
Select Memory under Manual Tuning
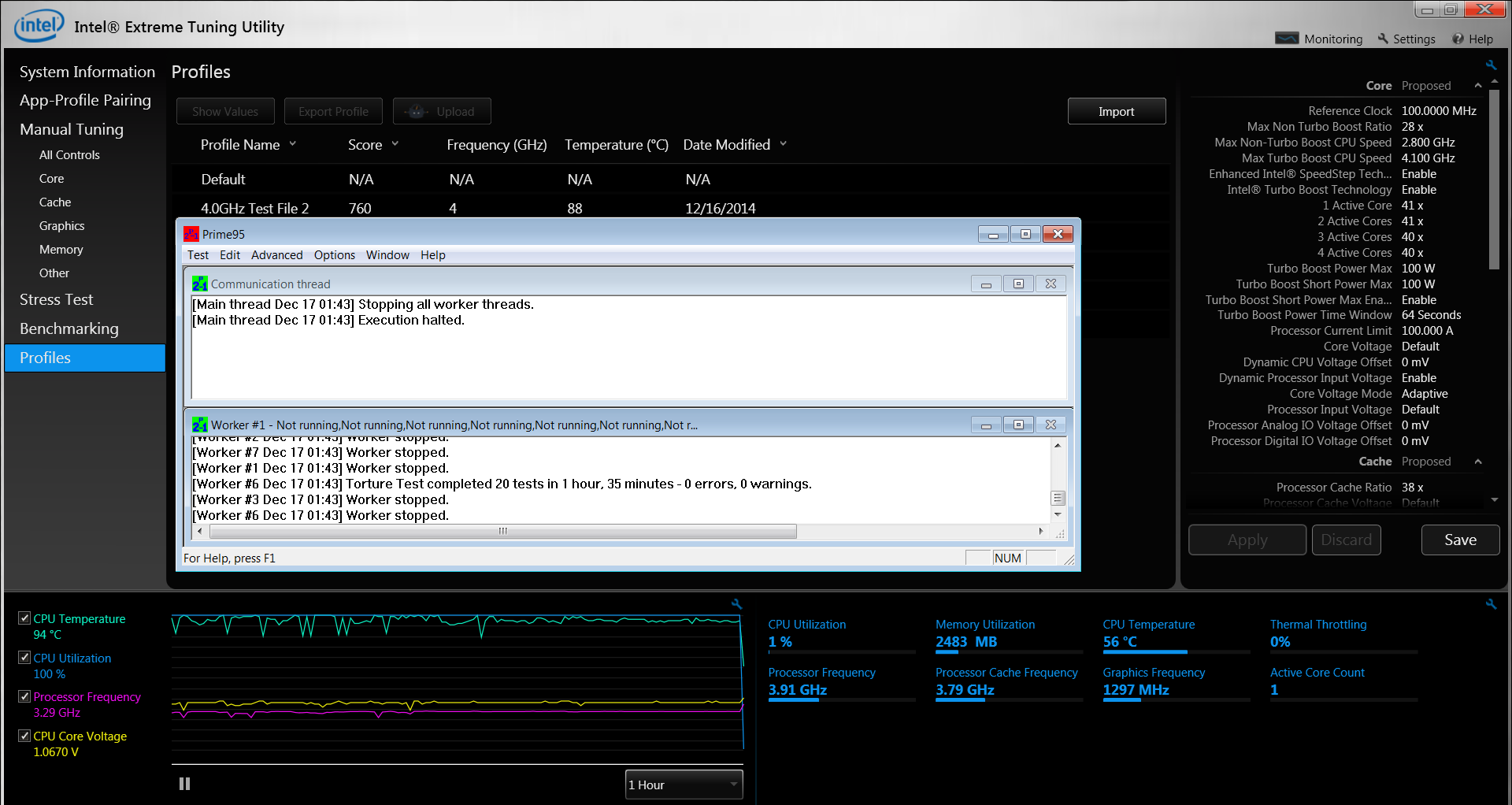[61, 250]
